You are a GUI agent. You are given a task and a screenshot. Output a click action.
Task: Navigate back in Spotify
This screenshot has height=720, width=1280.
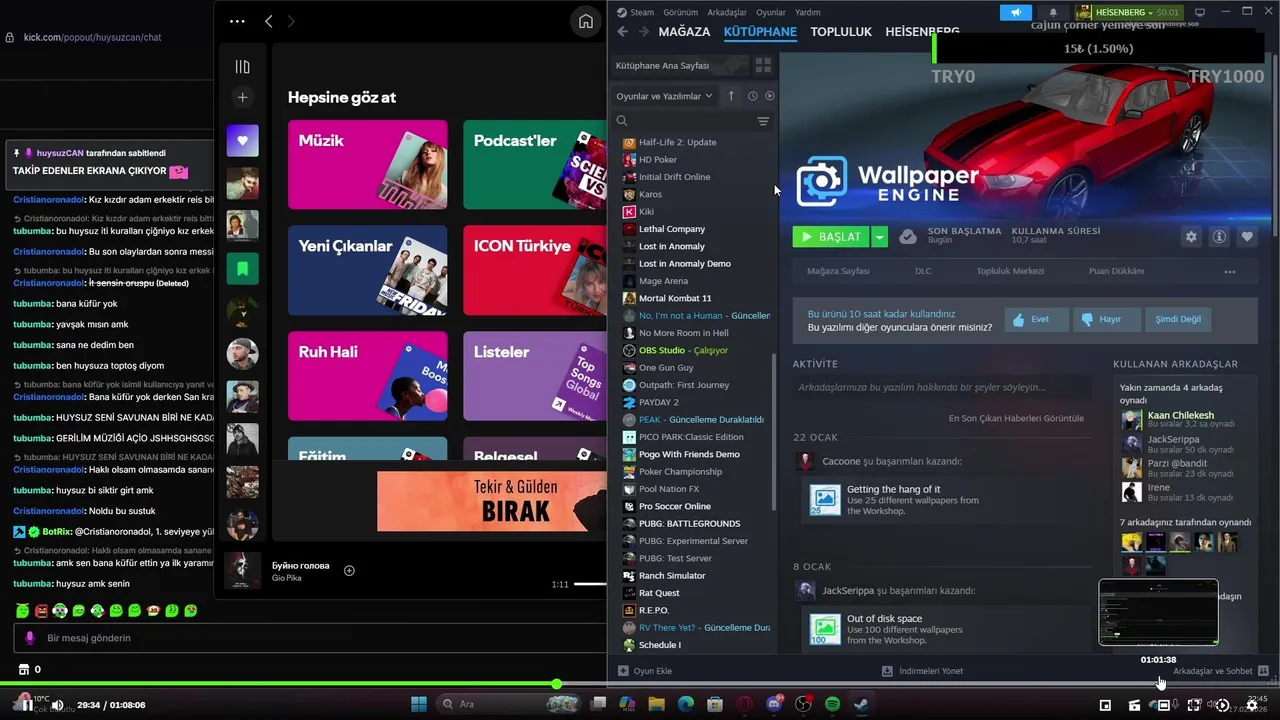[268, 21]
